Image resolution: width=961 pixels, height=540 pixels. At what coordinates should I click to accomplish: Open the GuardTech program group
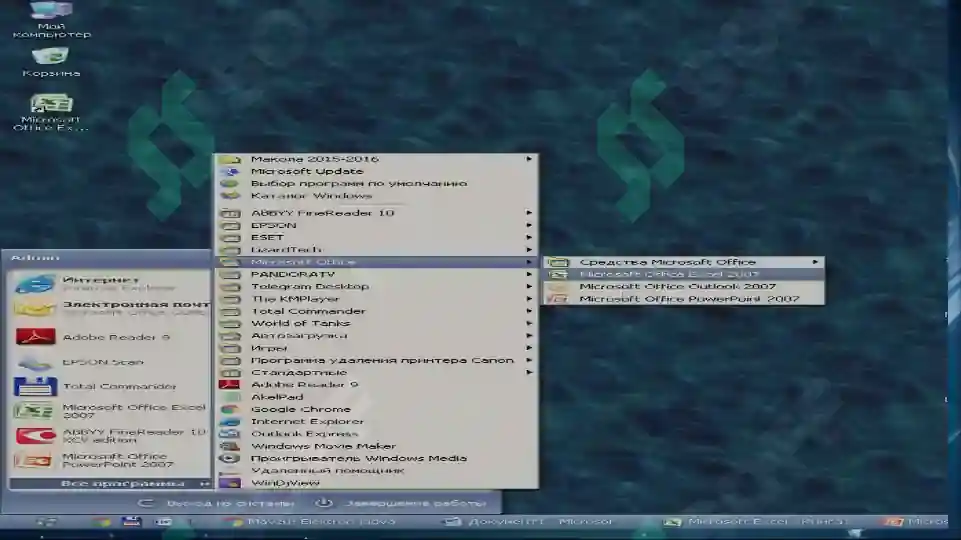pos(376,249)
